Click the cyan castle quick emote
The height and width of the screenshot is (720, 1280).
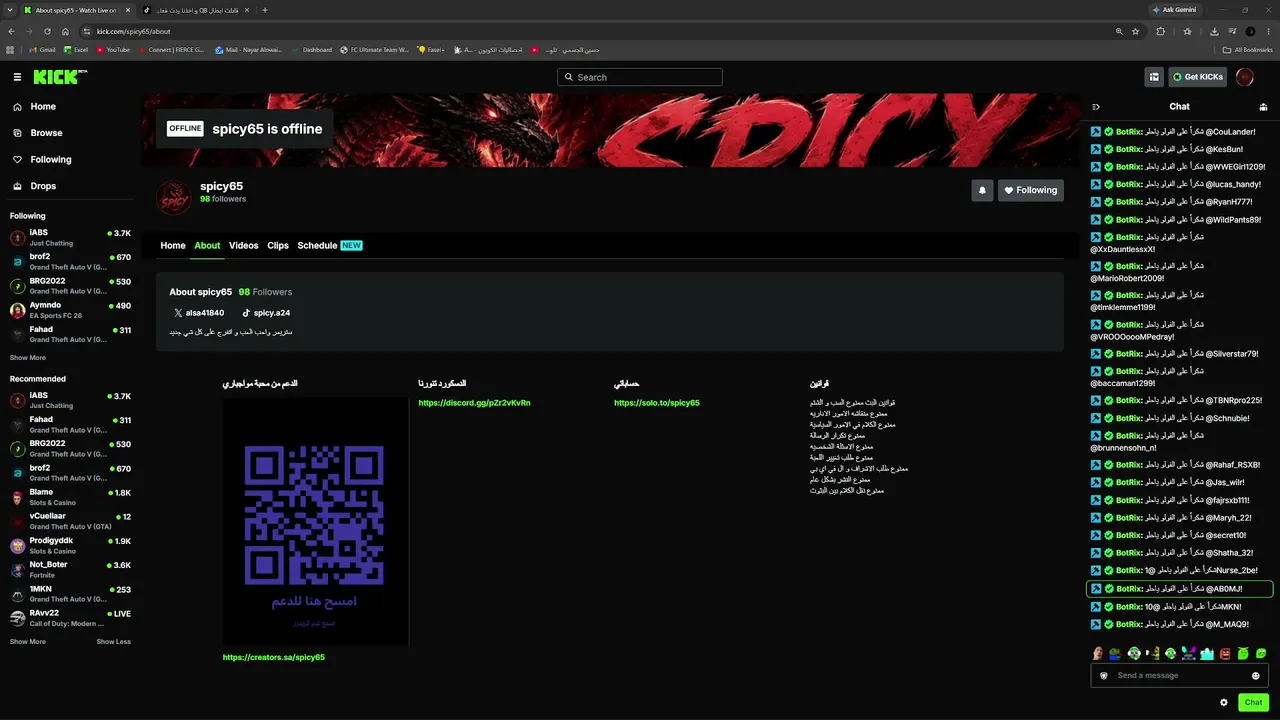point(1207,654)
